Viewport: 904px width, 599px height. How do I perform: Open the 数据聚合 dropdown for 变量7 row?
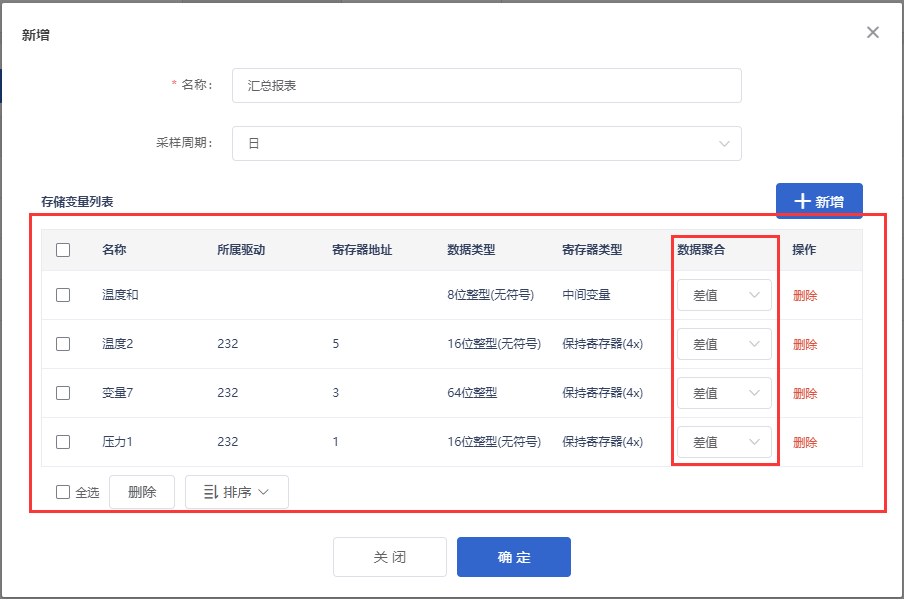click(x=724, y=393)
